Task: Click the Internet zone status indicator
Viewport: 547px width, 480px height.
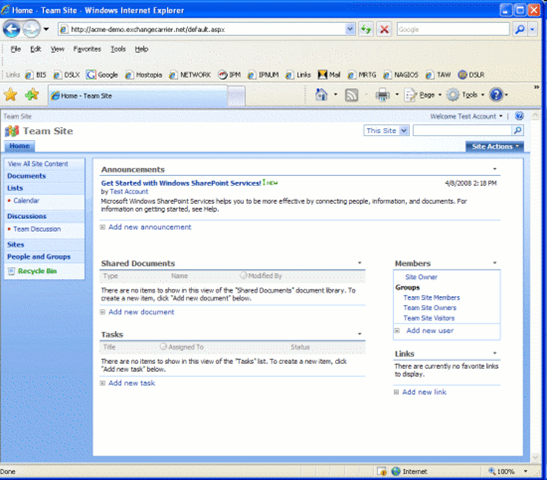Action: tap(409, 471)
